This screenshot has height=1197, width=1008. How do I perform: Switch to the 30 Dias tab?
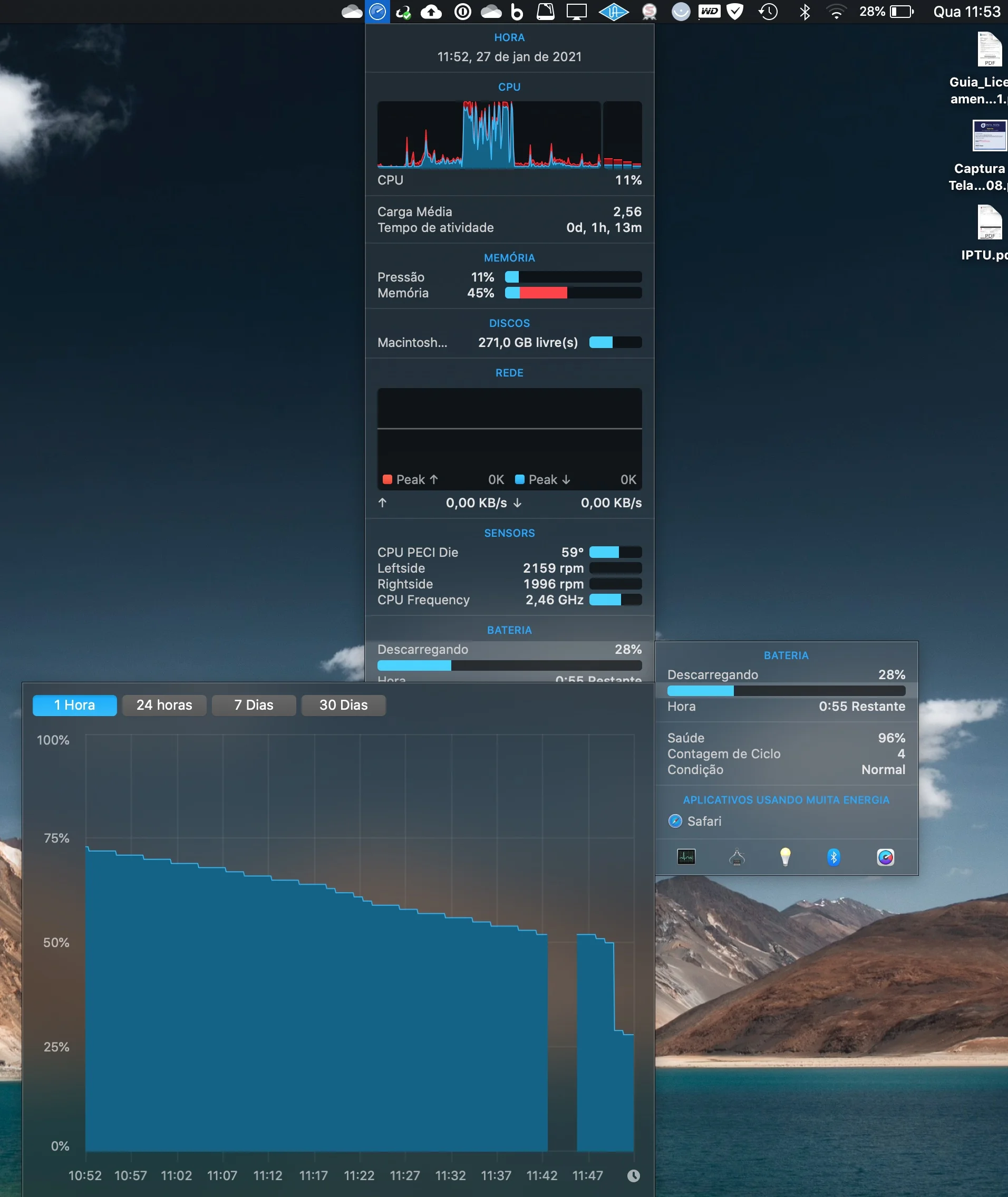coord(343,705)
